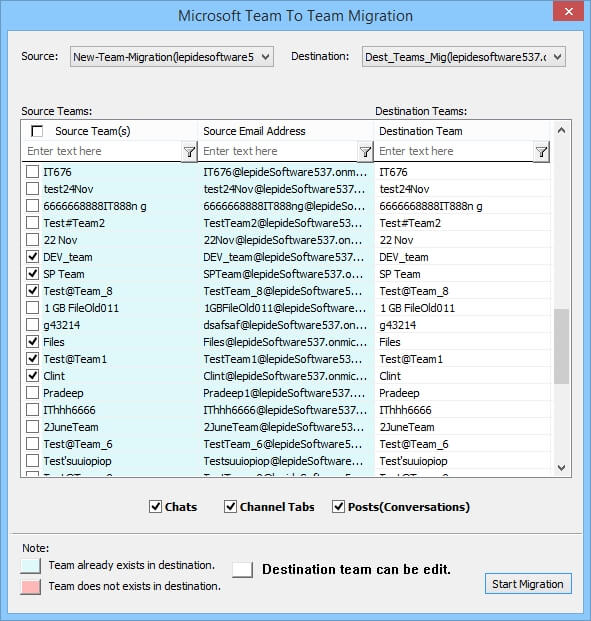The width and height of the screenshot is (591, 621).
Task: Click email cell starting 'dsafsaf@lepideSoftware537'
Action: pyautogui.click(x=285, y=325)
